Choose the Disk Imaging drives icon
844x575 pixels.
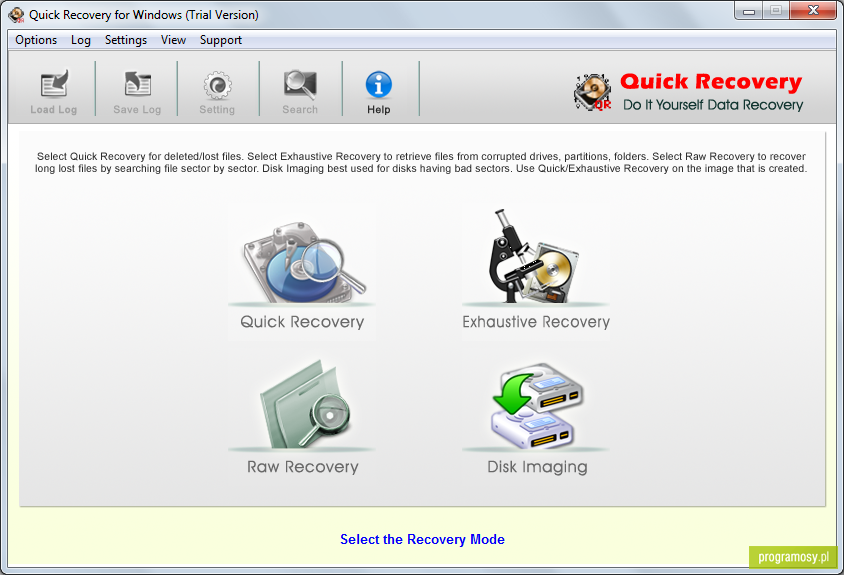(537, 406)
